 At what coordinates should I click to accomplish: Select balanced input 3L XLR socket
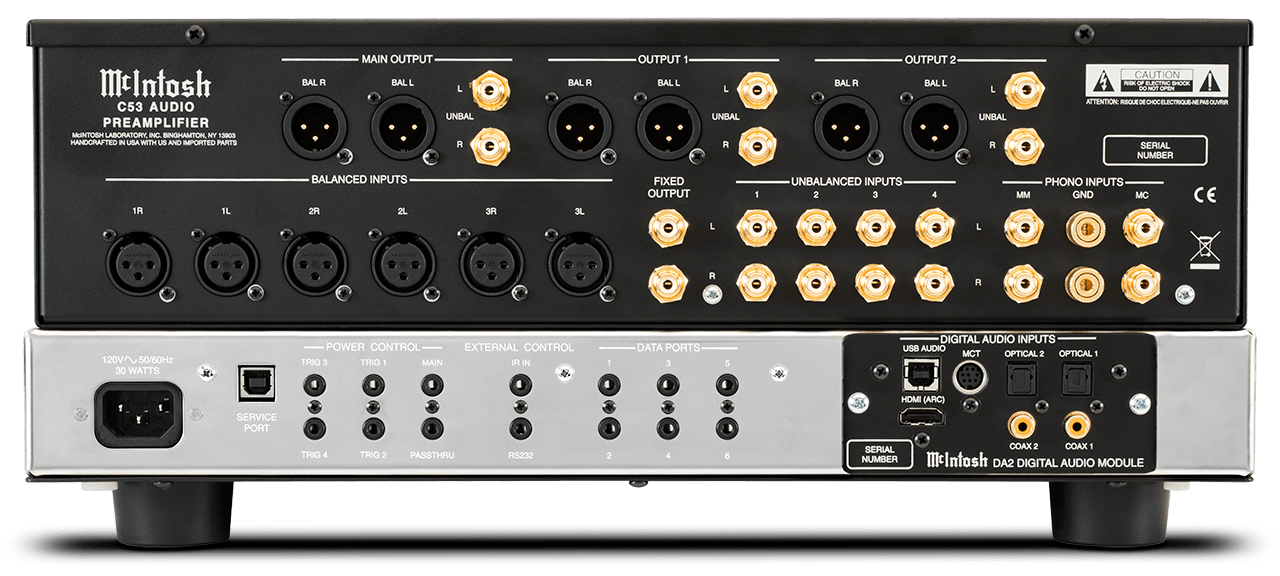578,264
